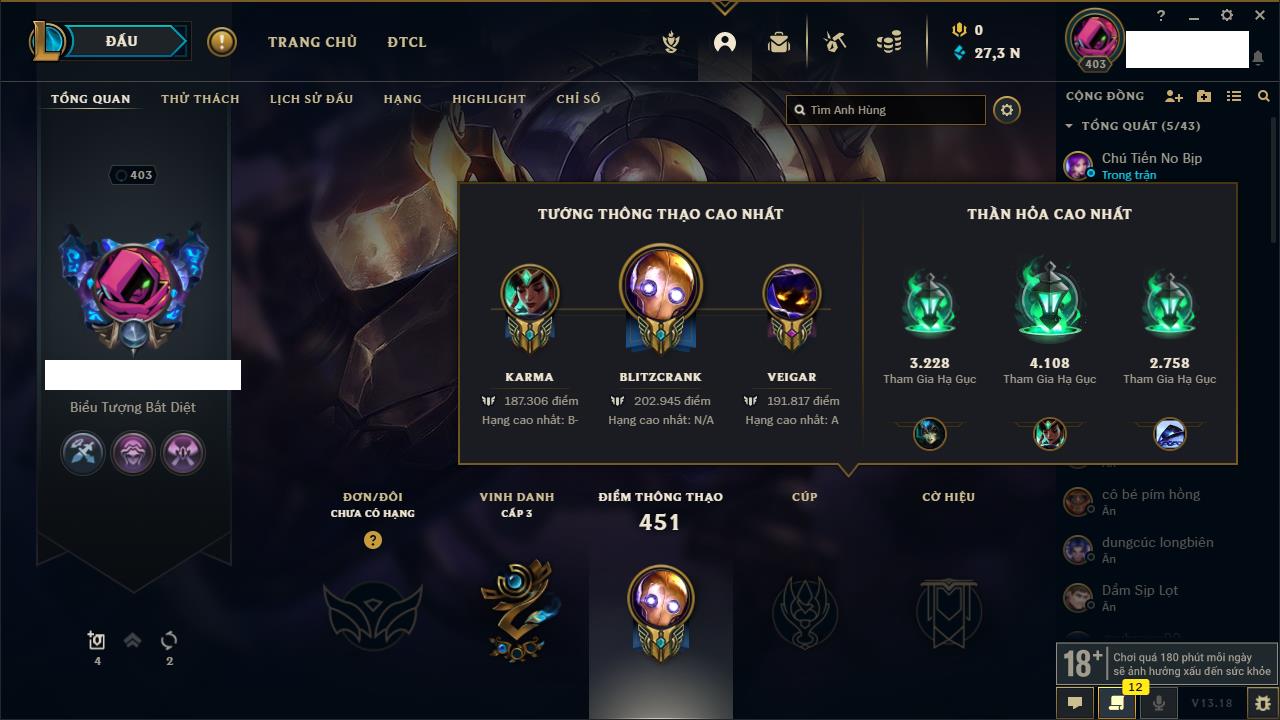Viewport: 1280px width, 720px height.
Task: Click the yellow exclamation alert icon
Action: click(x=222, y=42)
